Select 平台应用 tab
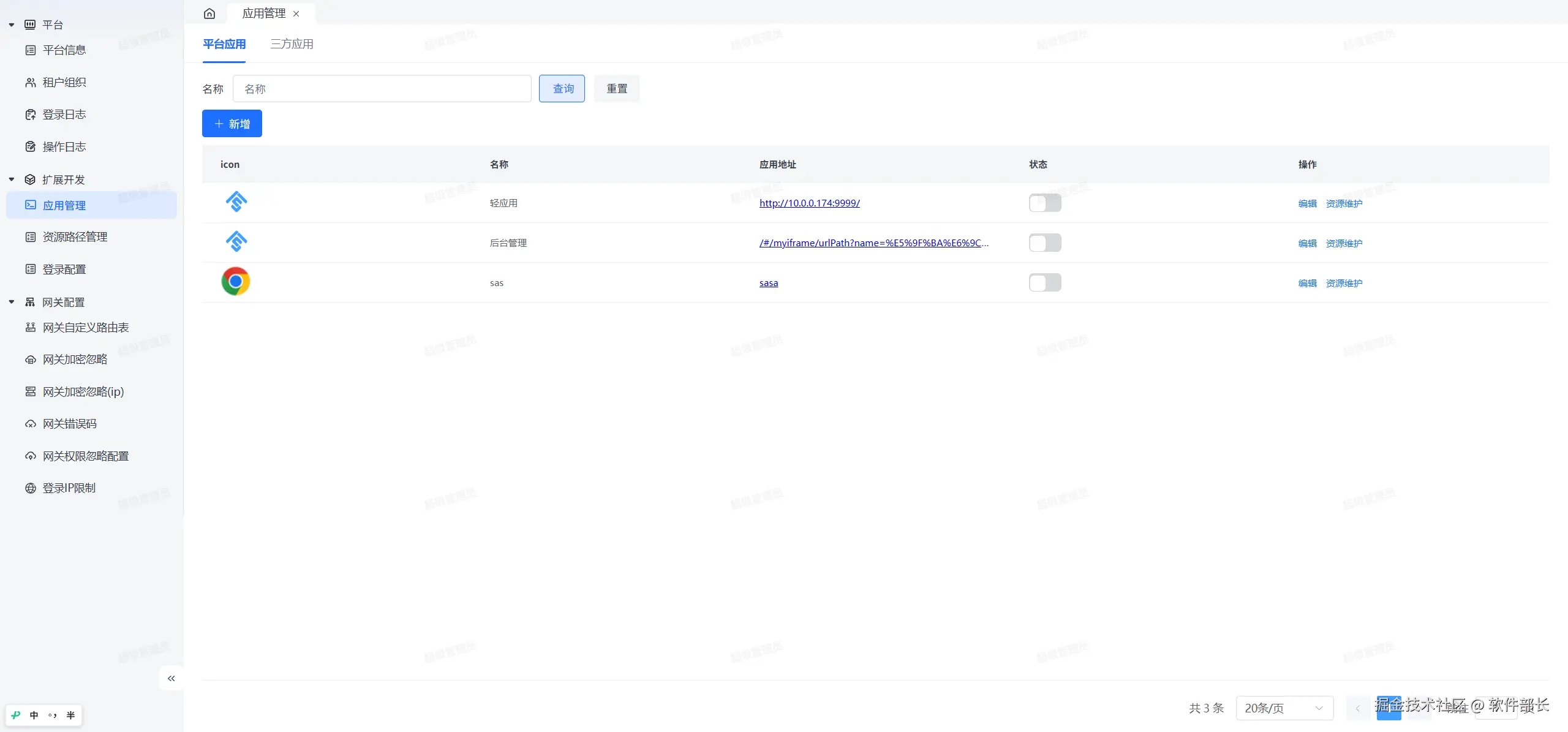This screenshot has width=1568, height=732. pos(224,44)
